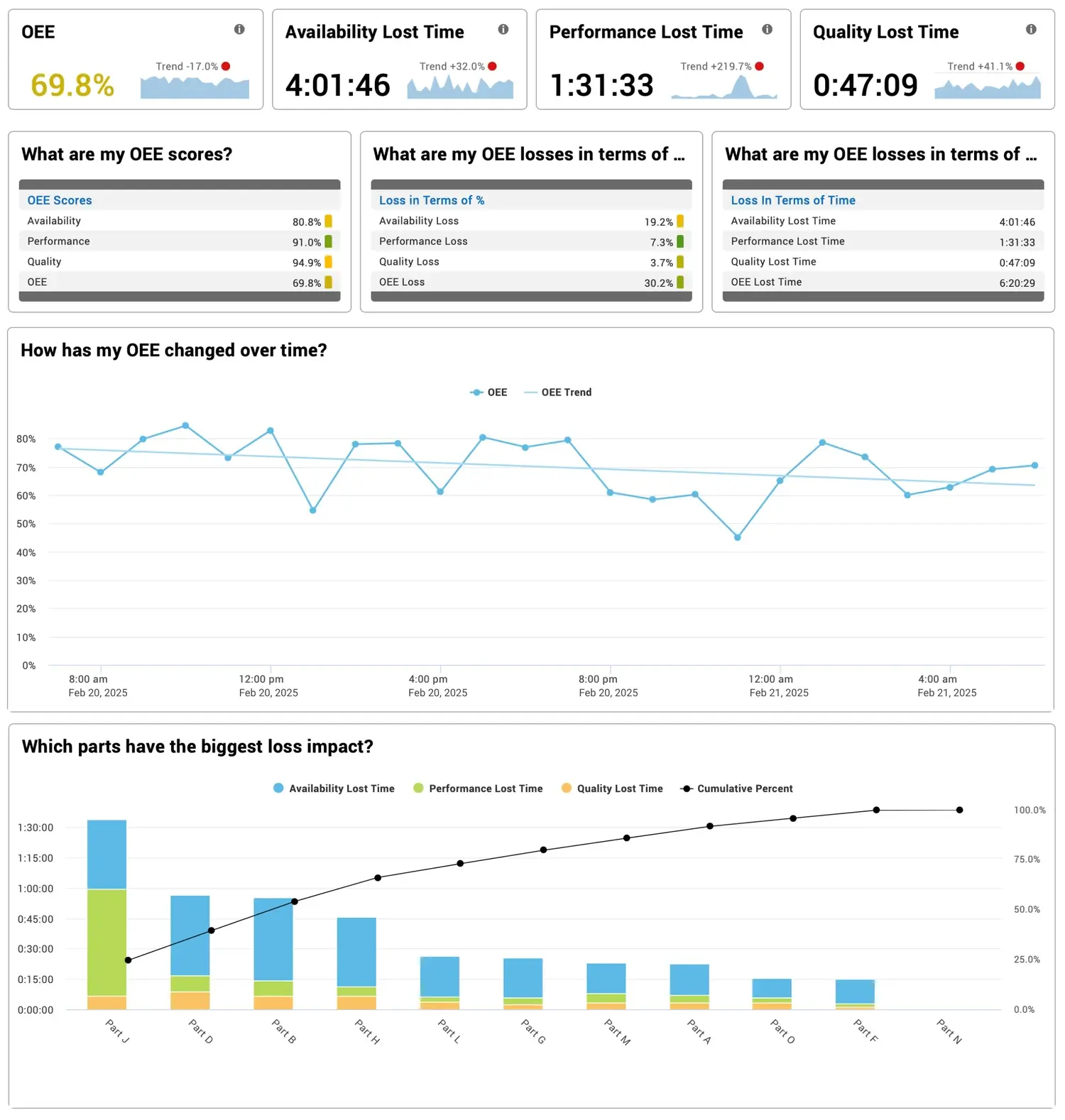Click the red dot beside Trend -17.0%
The image size is (1065, 1120).
(226, 66)
